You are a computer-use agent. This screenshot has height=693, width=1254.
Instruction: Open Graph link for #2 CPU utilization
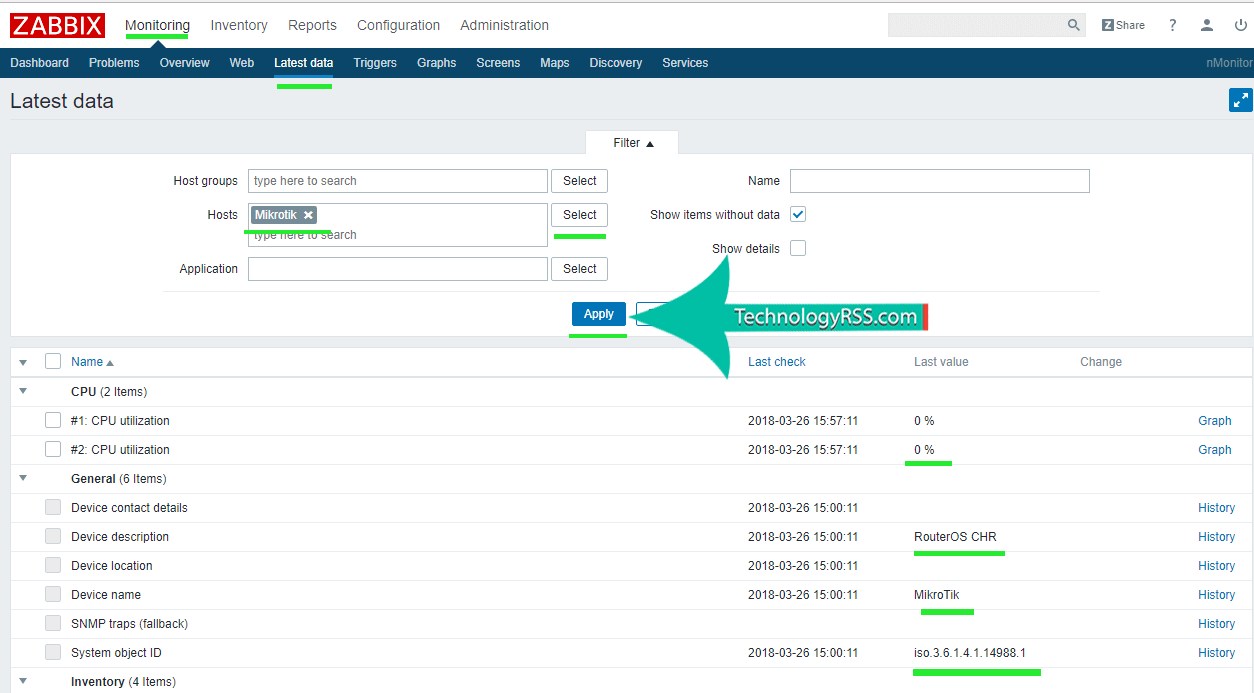[1214, 450]
